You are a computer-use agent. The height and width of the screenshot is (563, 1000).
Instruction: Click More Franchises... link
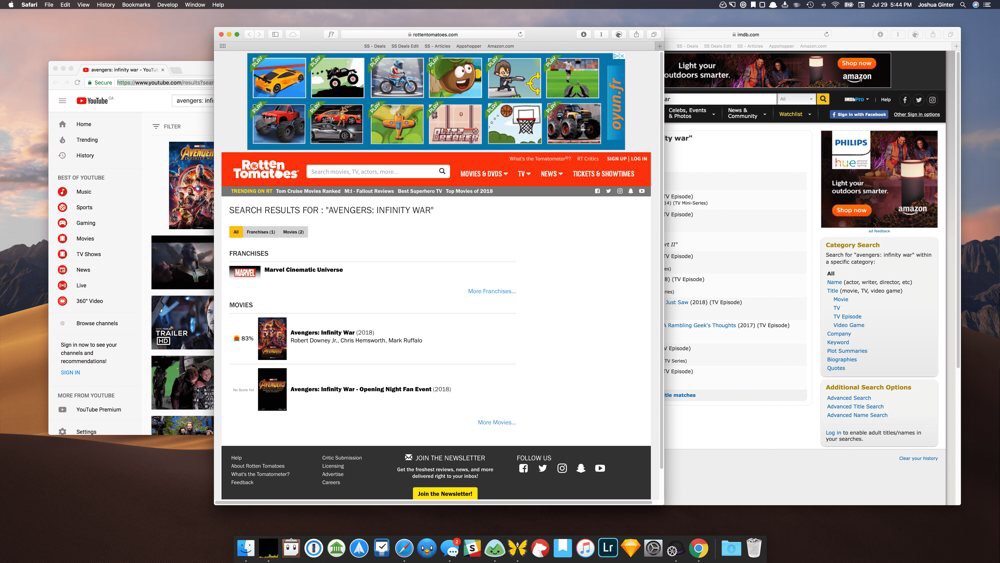point(492,291)
